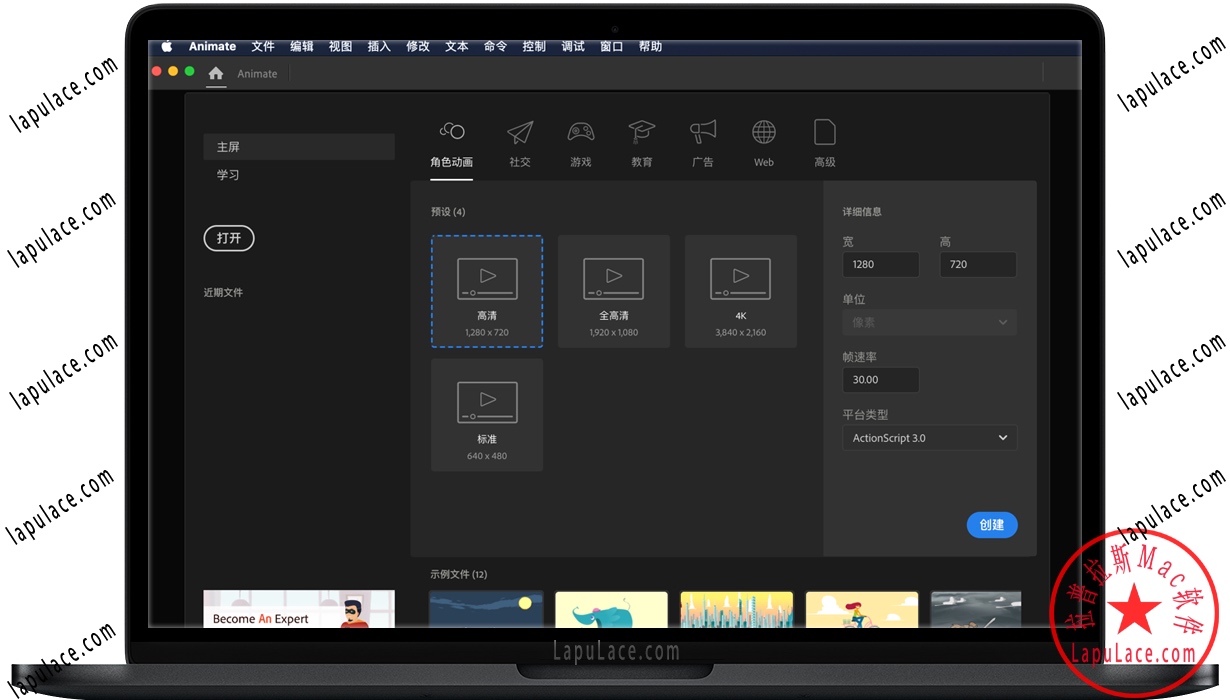Click the 游戏 game controller icon
This screenshot has height=700, width=1230.
click(581, 135)
